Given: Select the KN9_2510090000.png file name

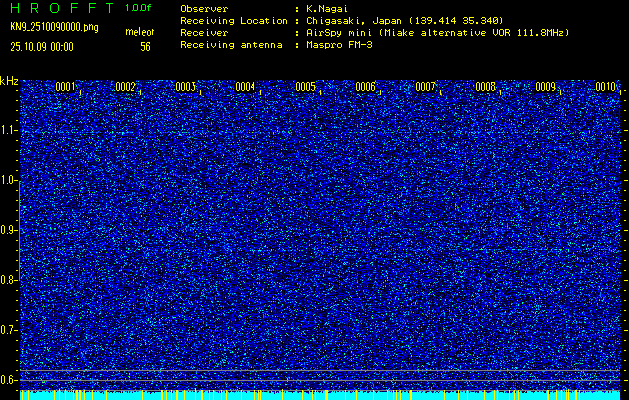Looking at the screenshot, I should pos(54,27).
